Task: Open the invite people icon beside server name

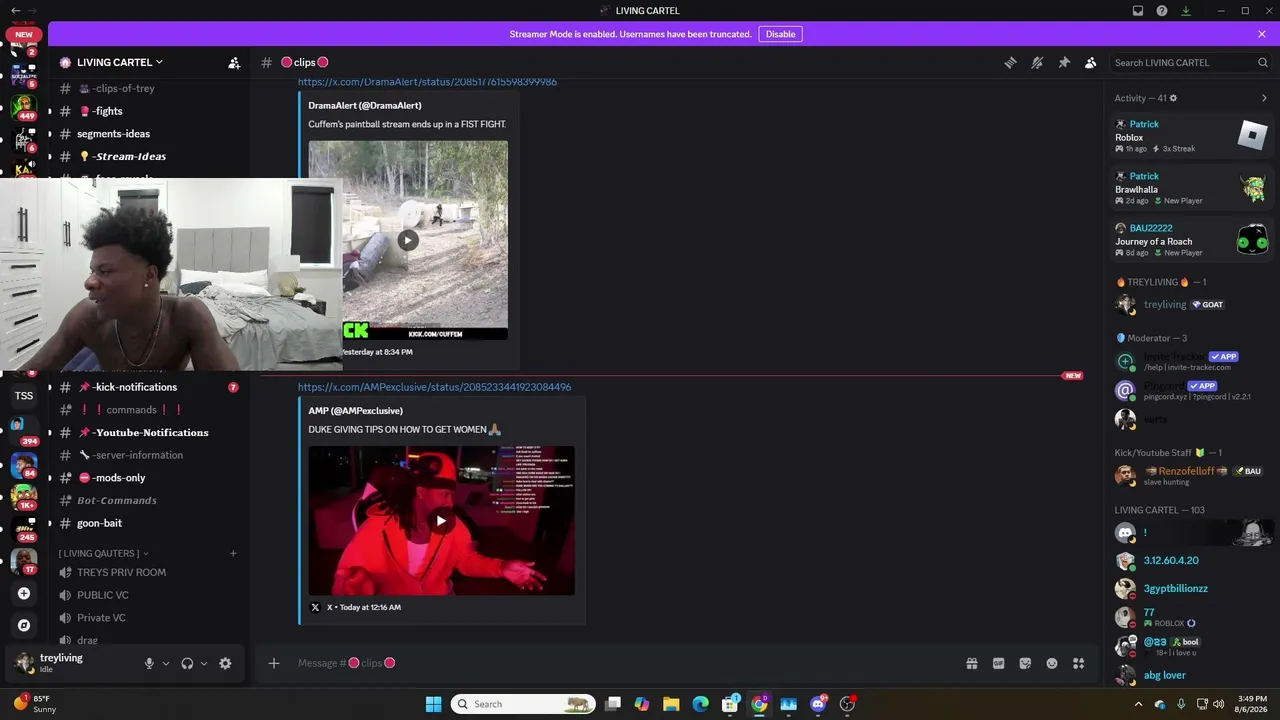Action: point(234,63)
